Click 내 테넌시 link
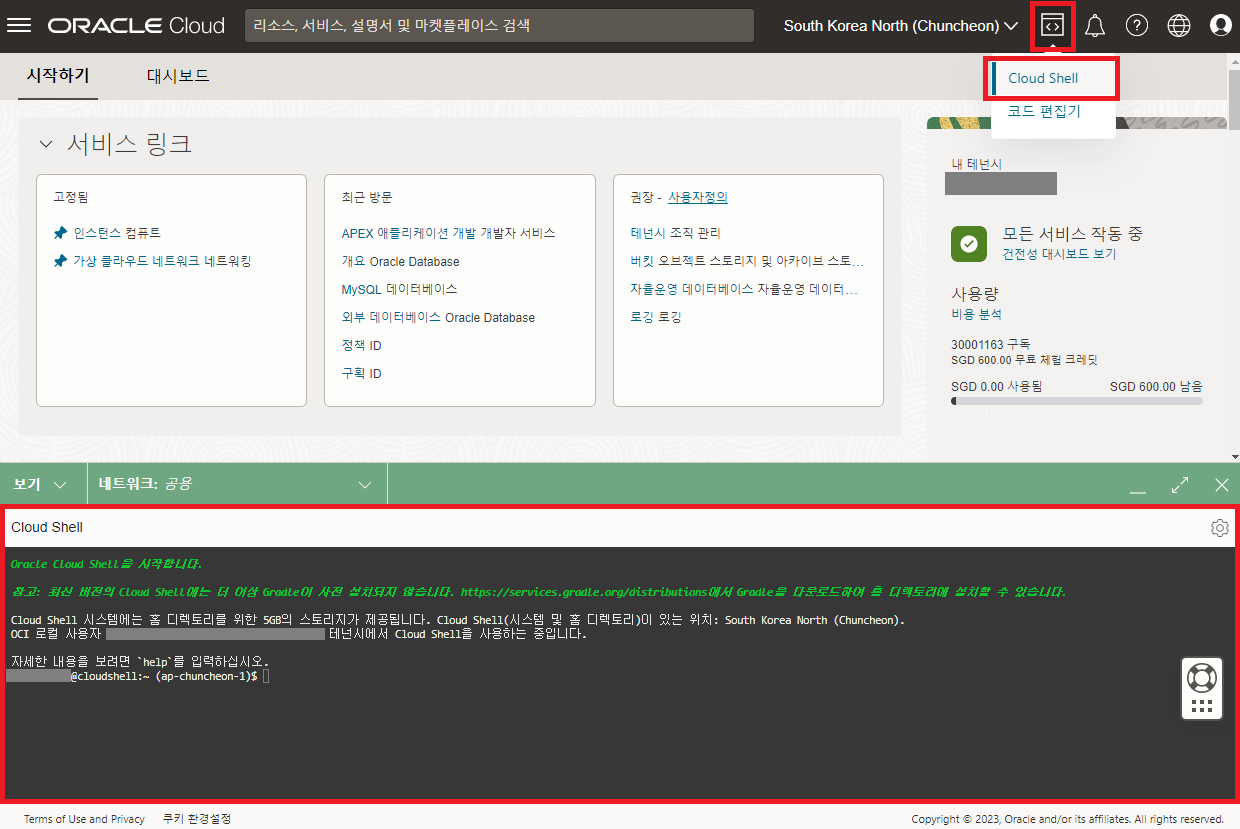1240x829 pixels. point(977,164)
